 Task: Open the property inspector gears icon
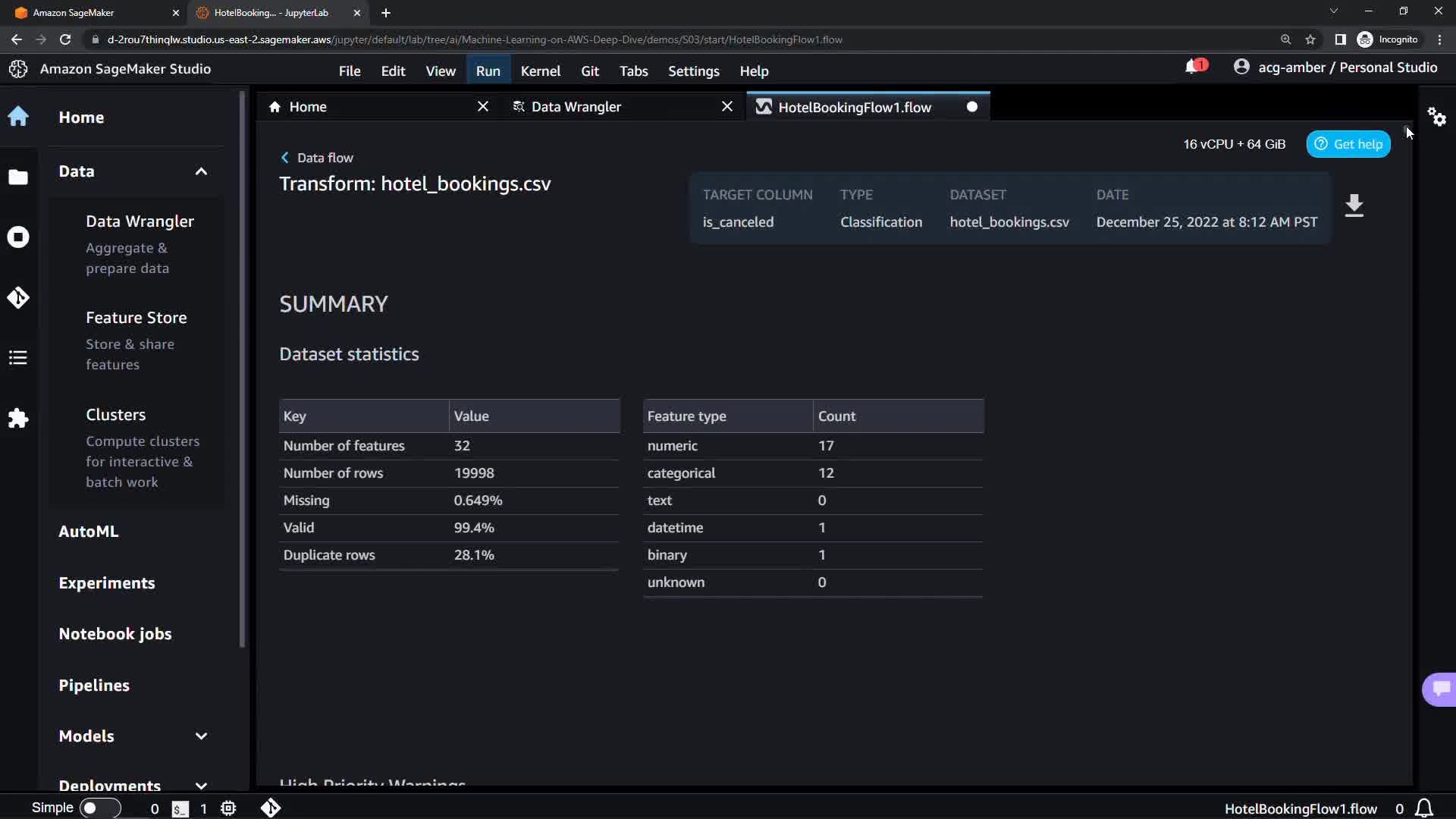tap(1436, 117)
